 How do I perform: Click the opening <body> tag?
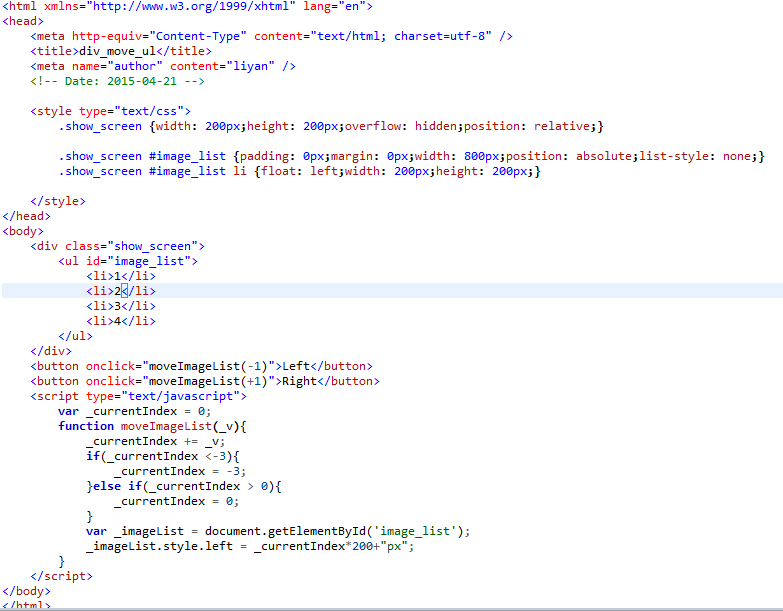pyautogui.click(x=23, y=231)
